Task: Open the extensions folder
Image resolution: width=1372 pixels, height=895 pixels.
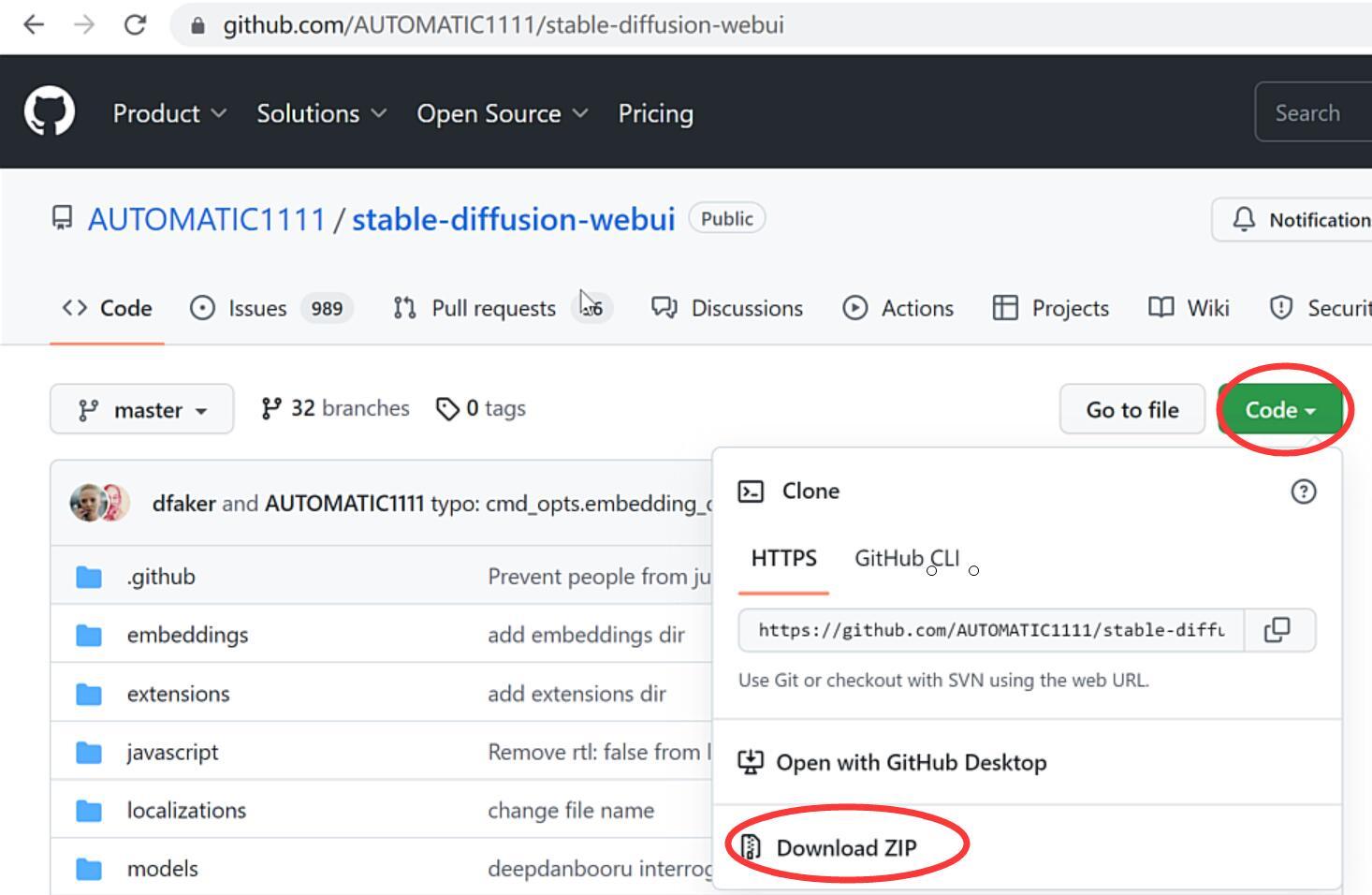Action: (178, 694)
